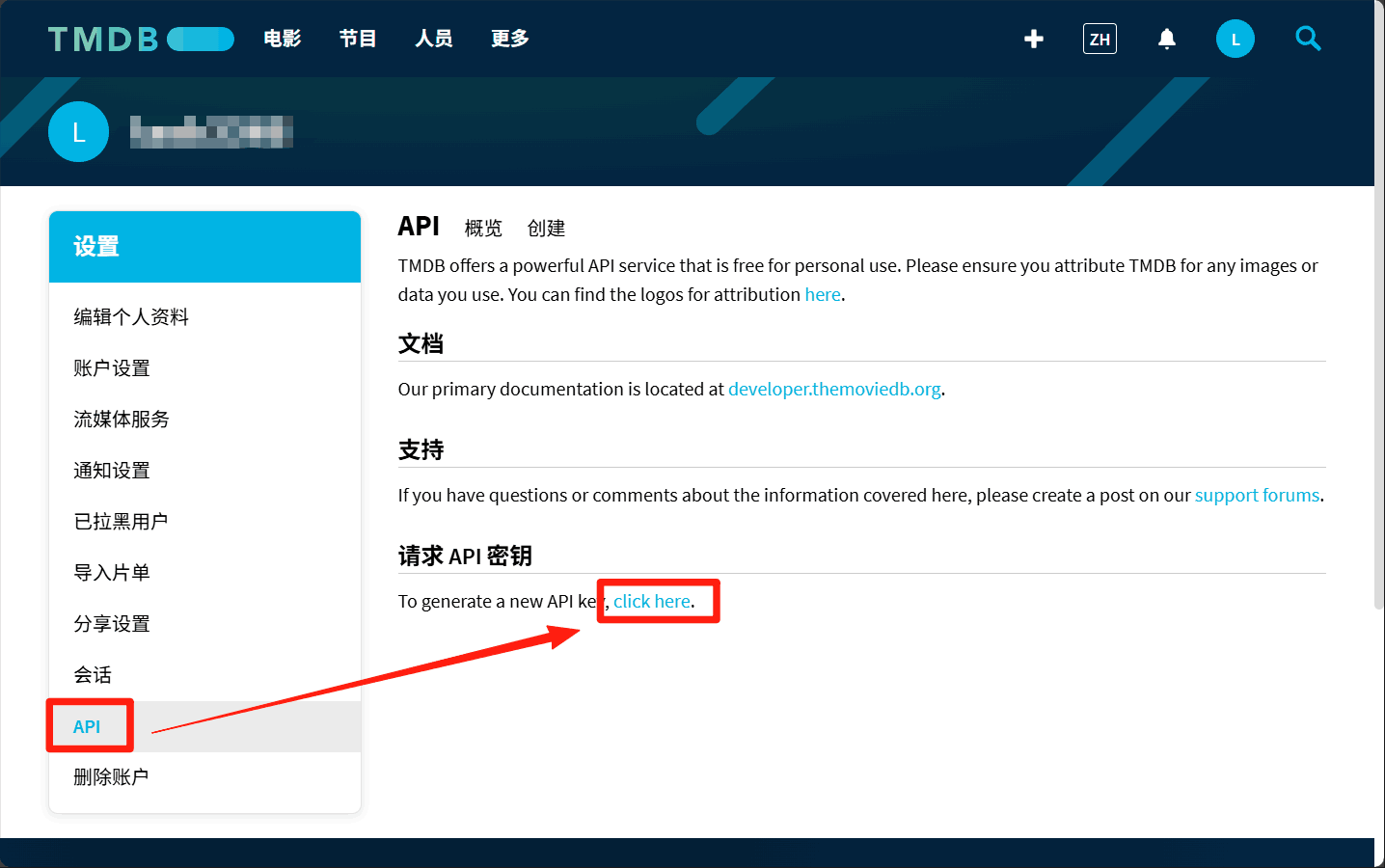This screenshot has width=1385, height=868.
Task: Open the user avatar menu
Action: point(1235,39)
